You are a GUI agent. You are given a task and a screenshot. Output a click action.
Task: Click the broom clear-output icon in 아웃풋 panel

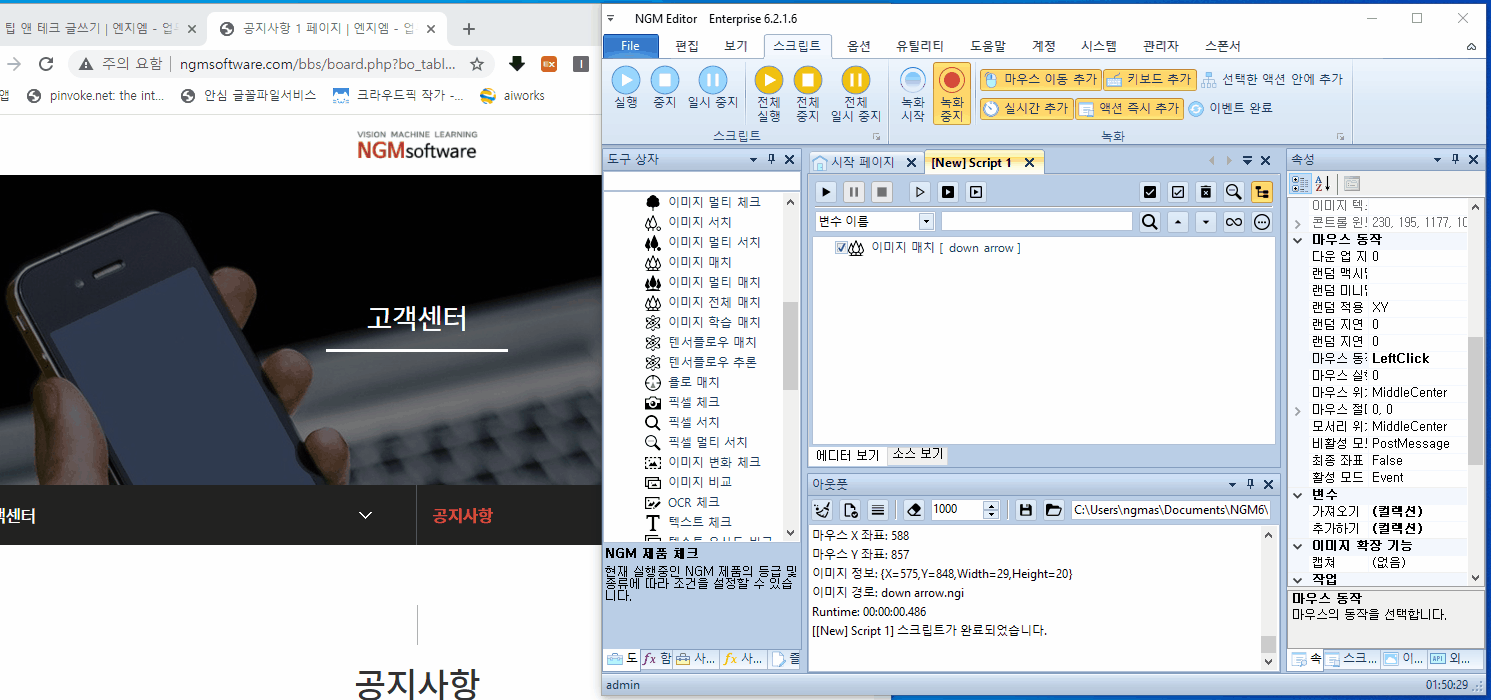coord(822,510)
